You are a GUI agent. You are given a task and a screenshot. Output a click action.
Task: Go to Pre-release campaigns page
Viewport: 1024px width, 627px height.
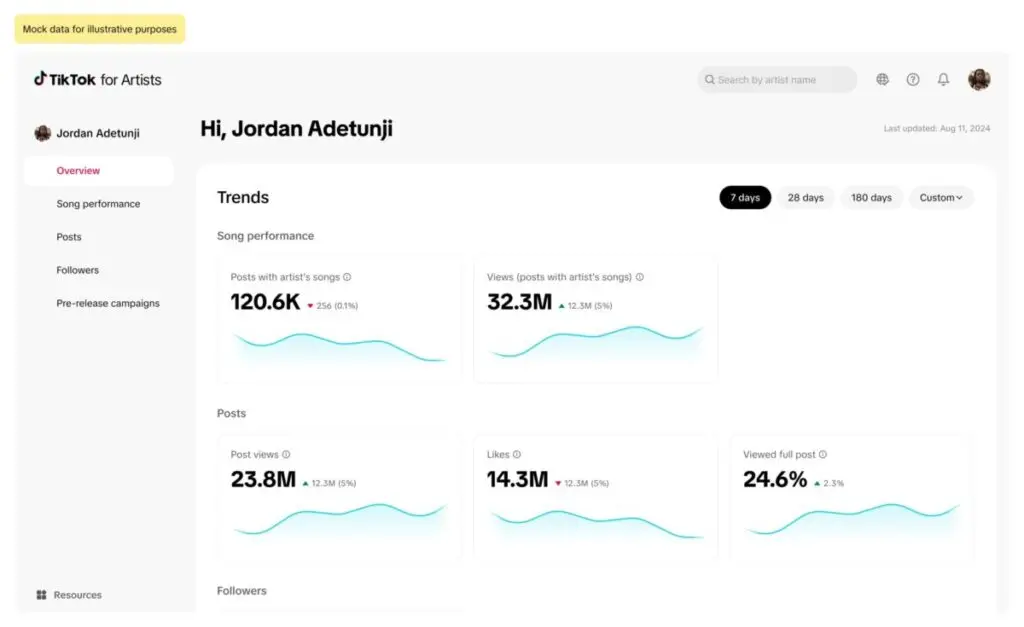[110, 303]
